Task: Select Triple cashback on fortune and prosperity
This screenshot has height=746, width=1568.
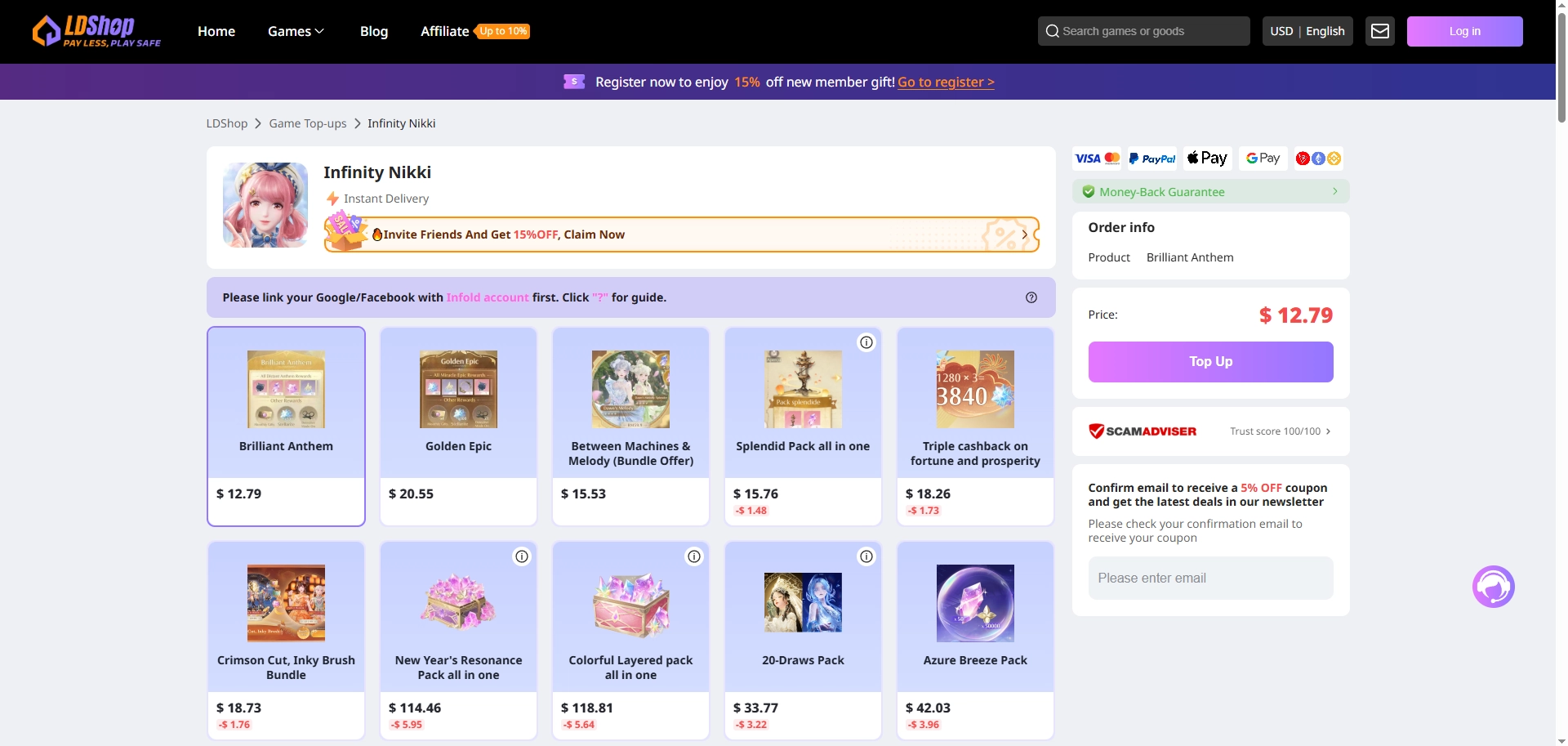Action: tap(975, 427)
